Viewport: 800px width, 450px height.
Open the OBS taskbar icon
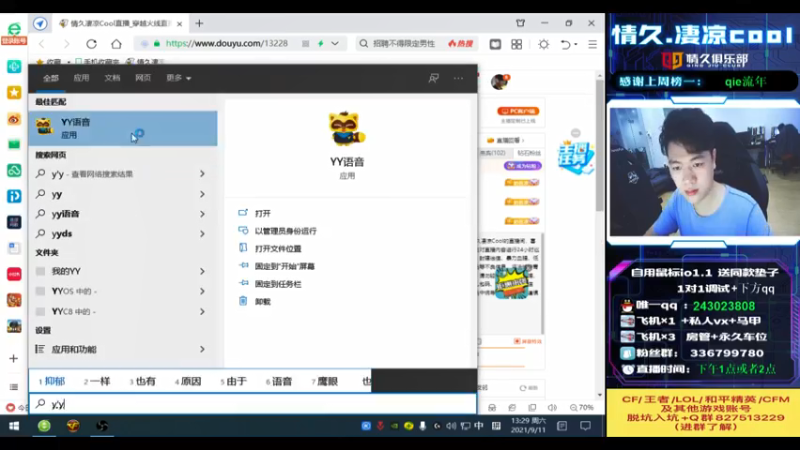[102, 426]
